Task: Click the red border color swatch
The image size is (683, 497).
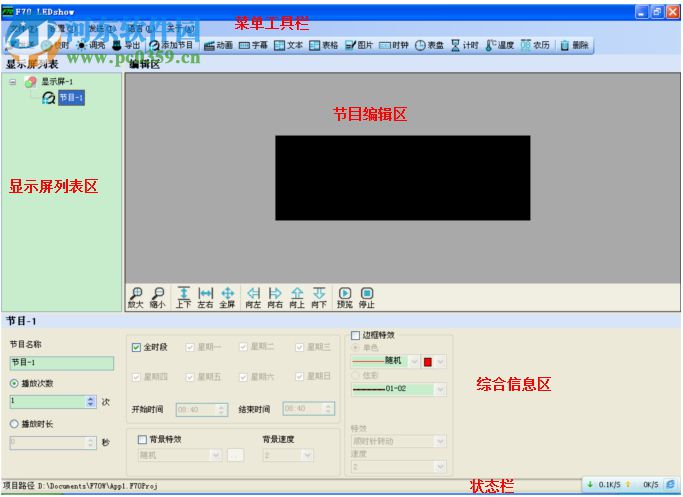Action: point(428,362)
